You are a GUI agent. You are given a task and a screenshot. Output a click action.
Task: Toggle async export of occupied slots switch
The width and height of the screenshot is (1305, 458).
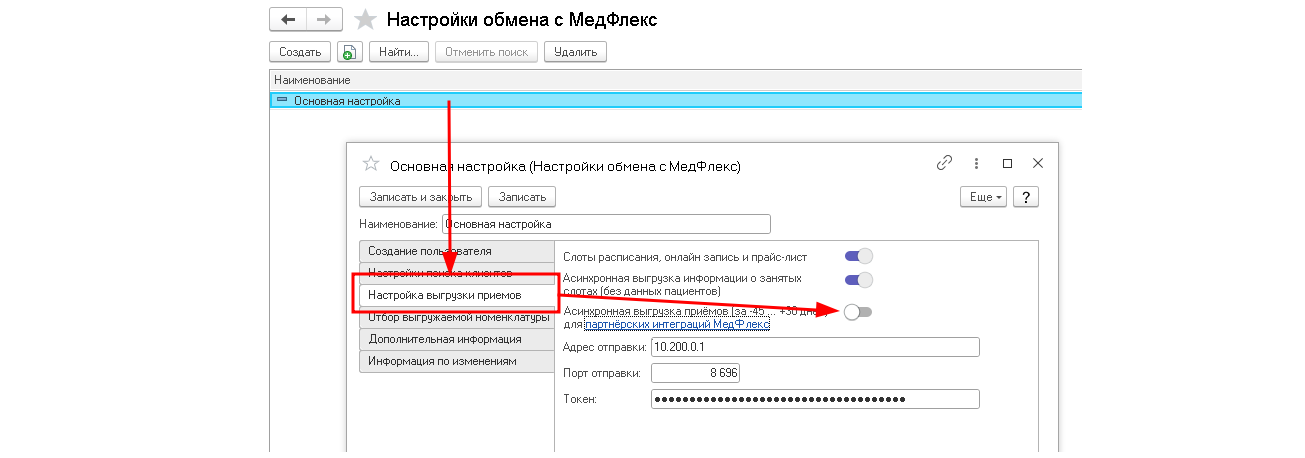(x=859, y=280)
